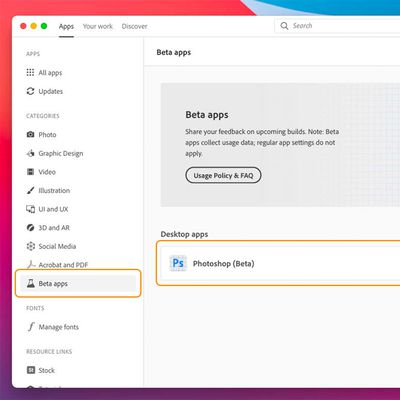400x400 pixels.
Task: Select the Social Media category label
Action: tap(57, 246)
